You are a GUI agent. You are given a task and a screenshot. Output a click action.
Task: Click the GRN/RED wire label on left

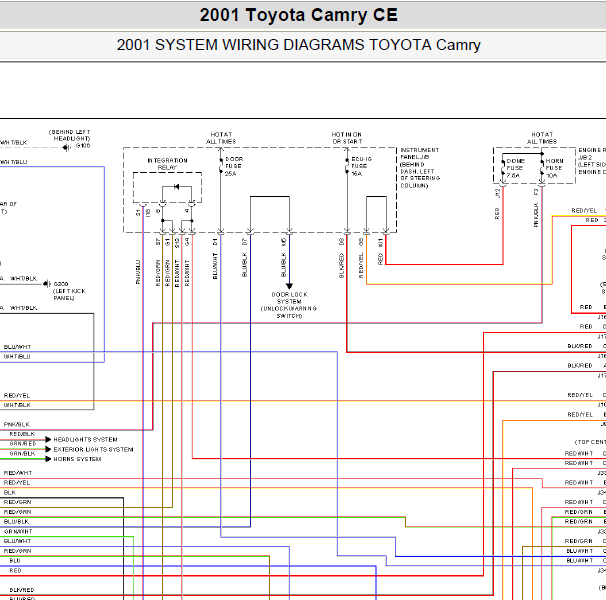22,443
